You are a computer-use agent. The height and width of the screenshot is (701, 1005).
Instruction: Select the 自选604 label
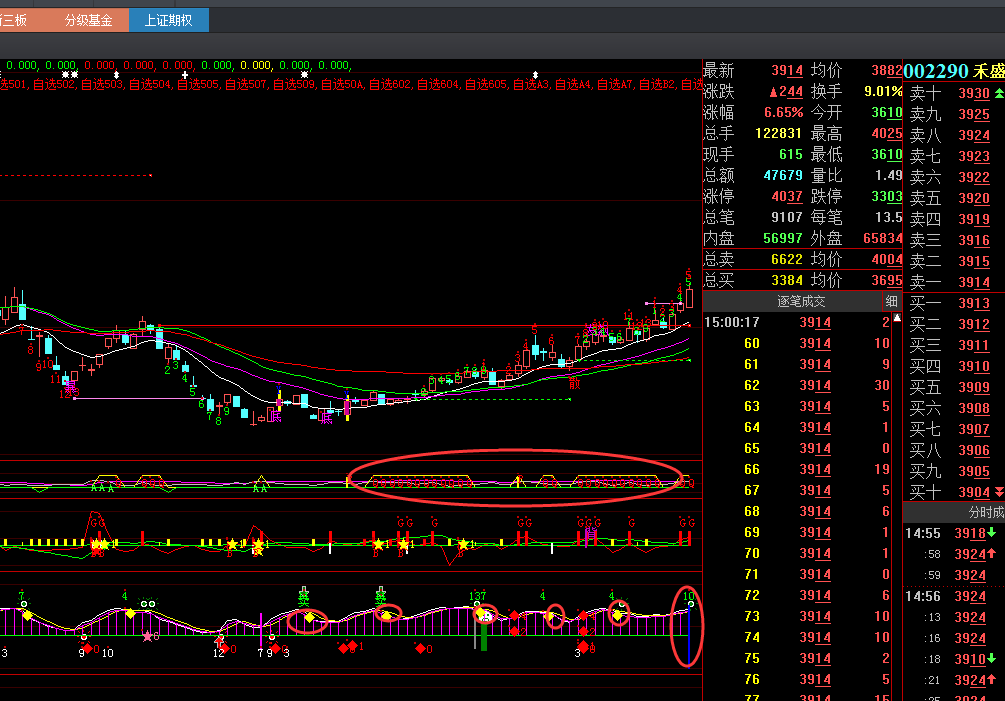[438, 85]
